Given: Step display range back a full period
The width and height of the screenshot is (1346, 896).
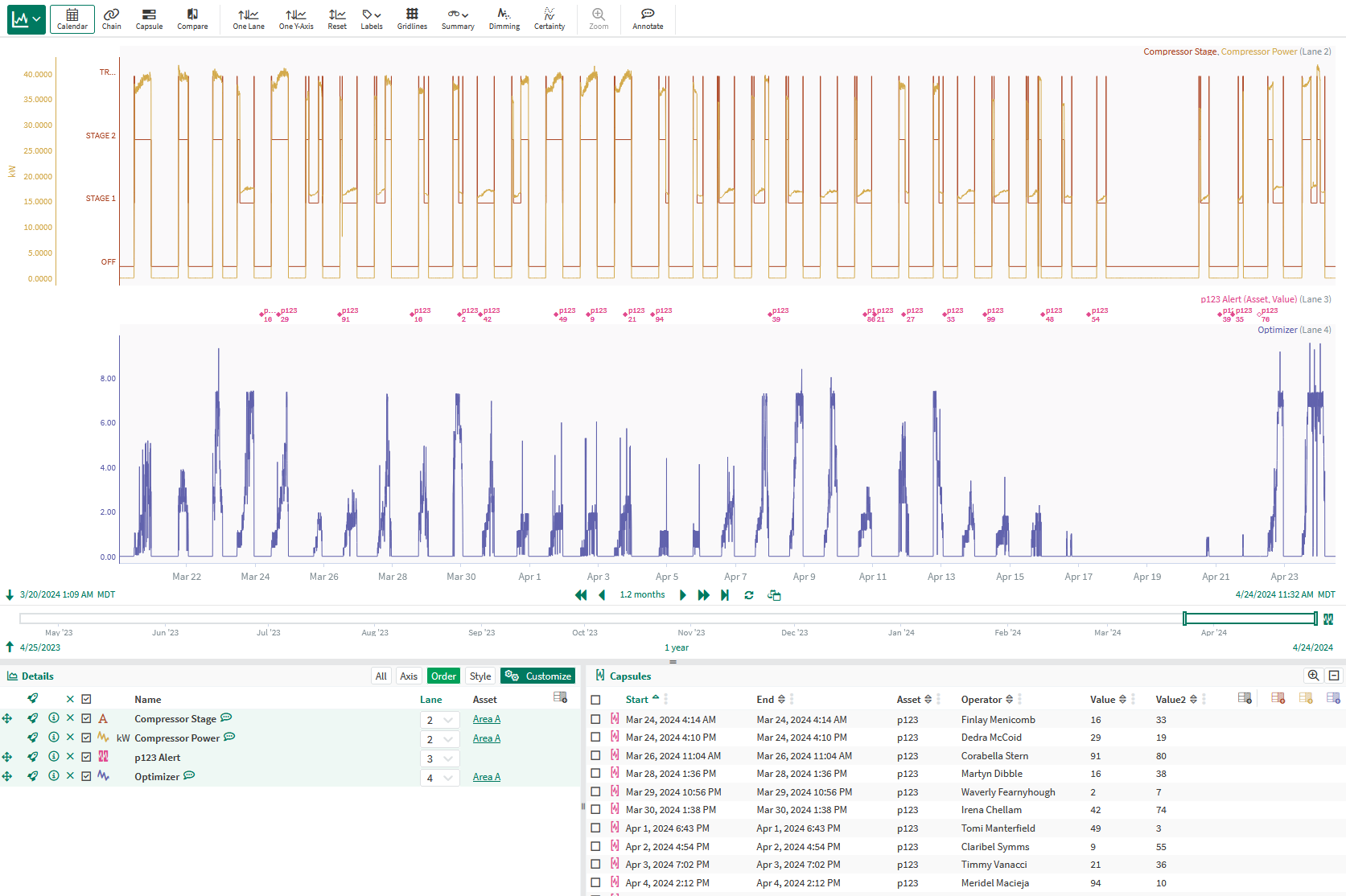Looking at the screenshot, I should 581,595.
